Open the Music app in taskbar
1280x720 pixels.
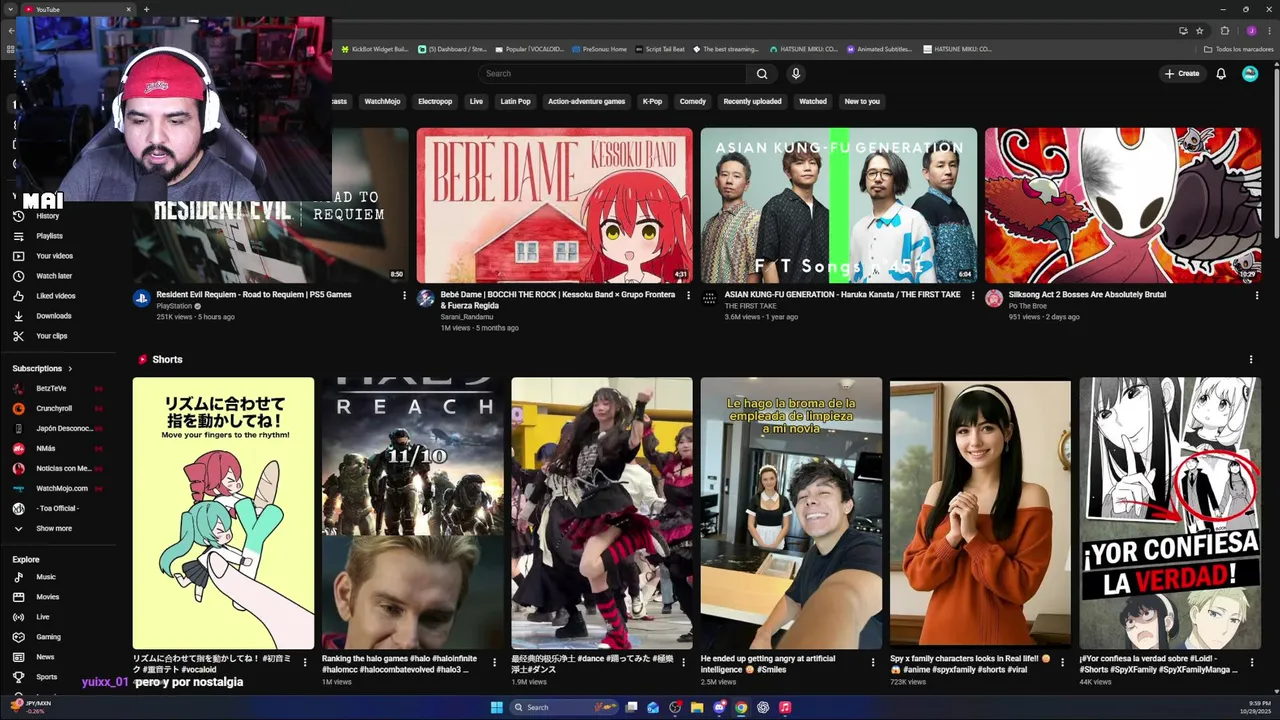point(785,707)
